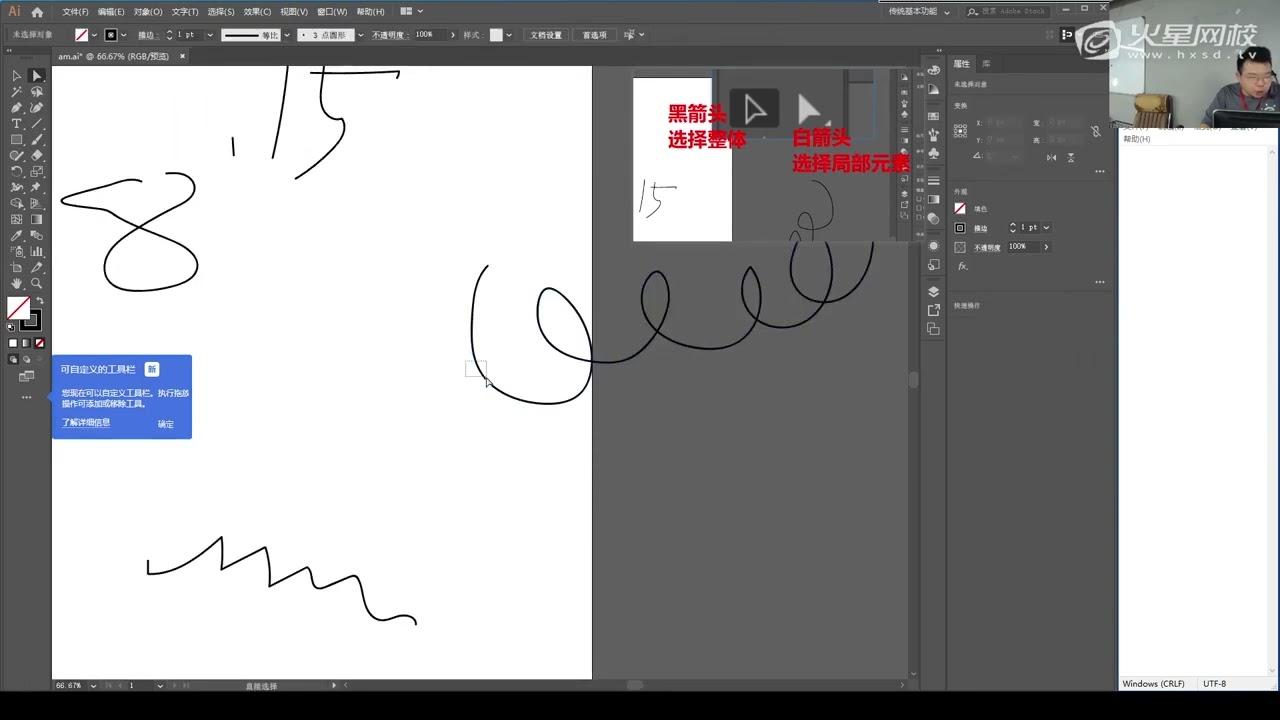1280x720 pixels.
Task: Enable Draw Normal mode in toolbar
Action: (13, 359)
